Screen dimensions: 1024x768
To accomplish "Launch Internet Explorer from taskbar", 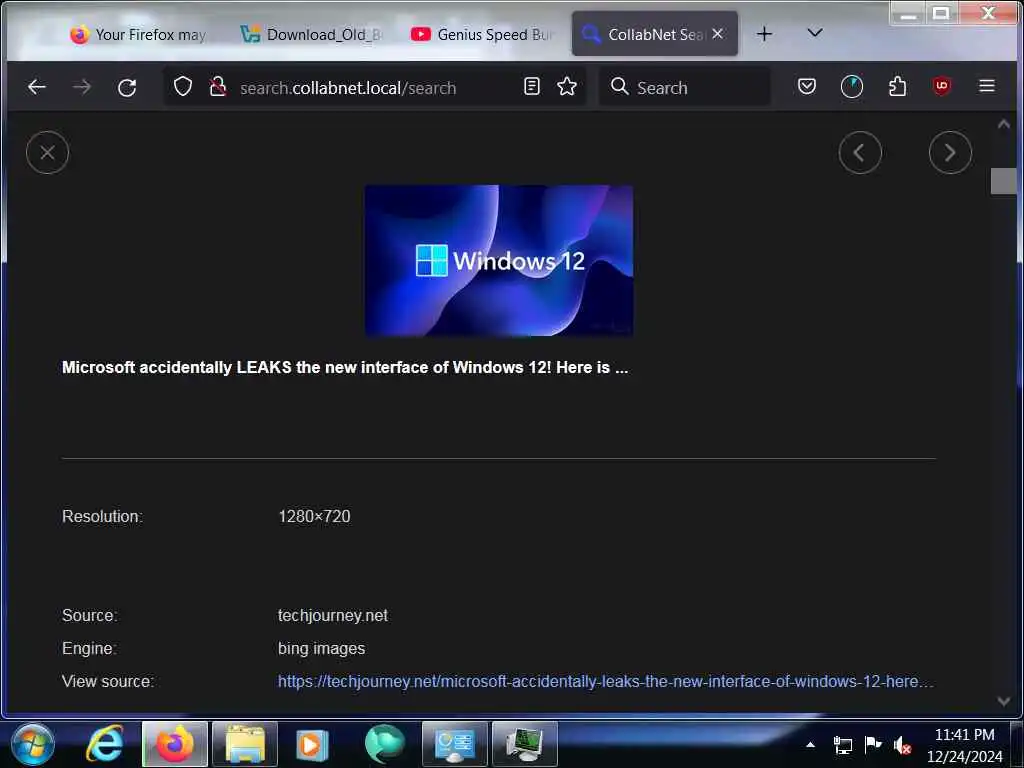I will 104,744.
